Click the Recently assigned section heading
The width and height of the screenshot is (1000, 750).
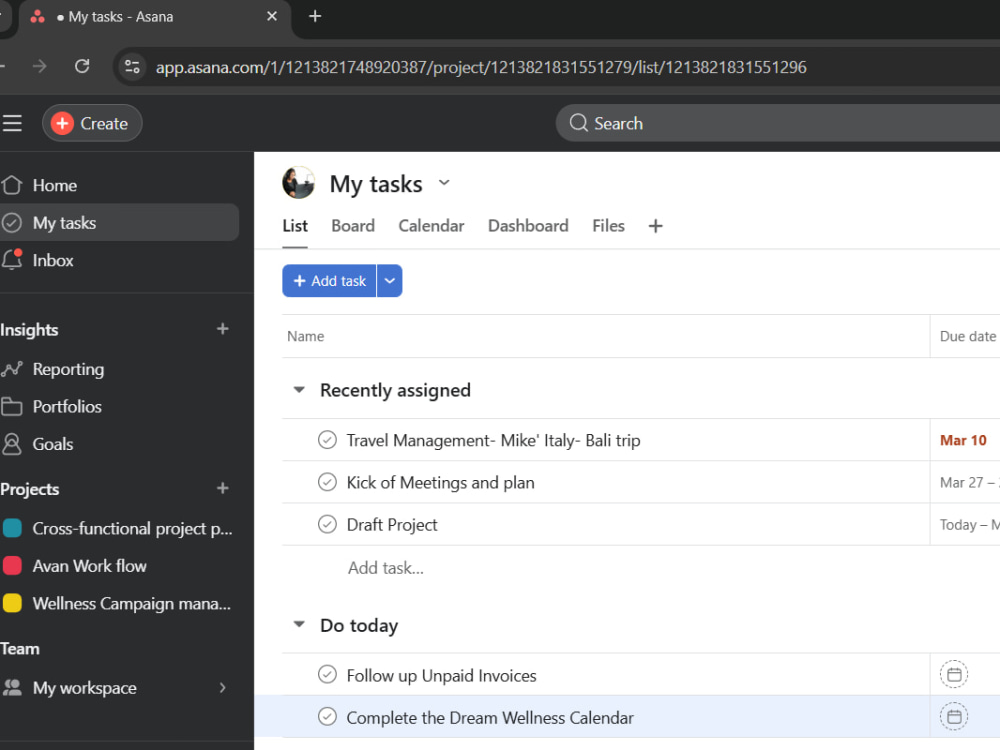pyautogui.click(x=395, y=390)
